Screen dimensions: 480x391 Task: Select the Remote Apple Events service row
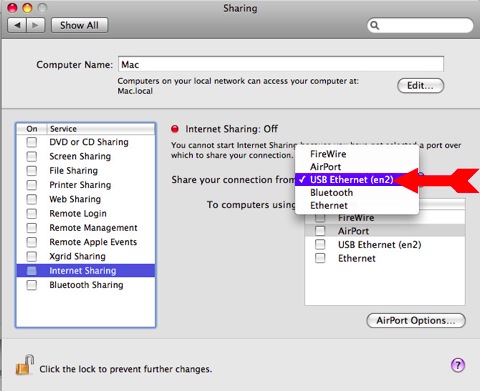86,242
